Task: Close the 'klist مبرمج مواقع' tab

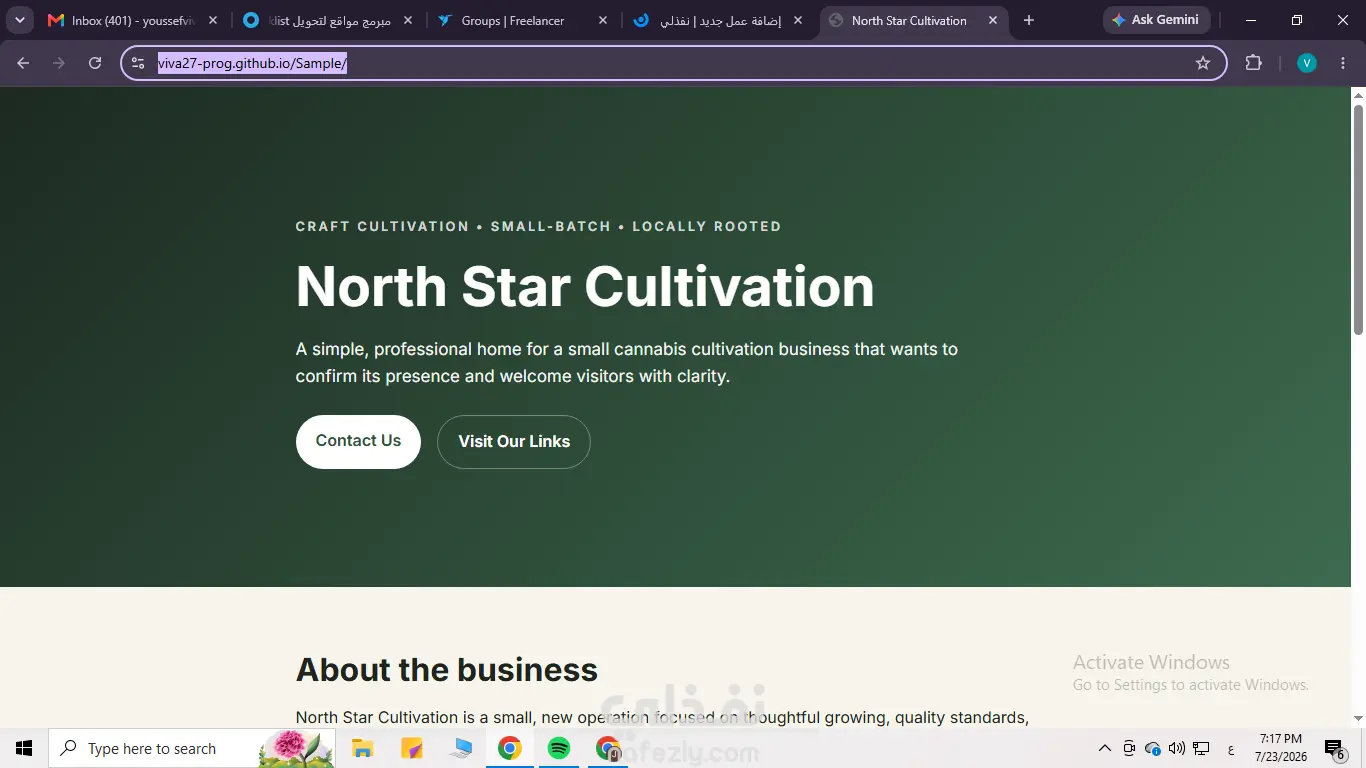Action: click(x=407, y=20)
